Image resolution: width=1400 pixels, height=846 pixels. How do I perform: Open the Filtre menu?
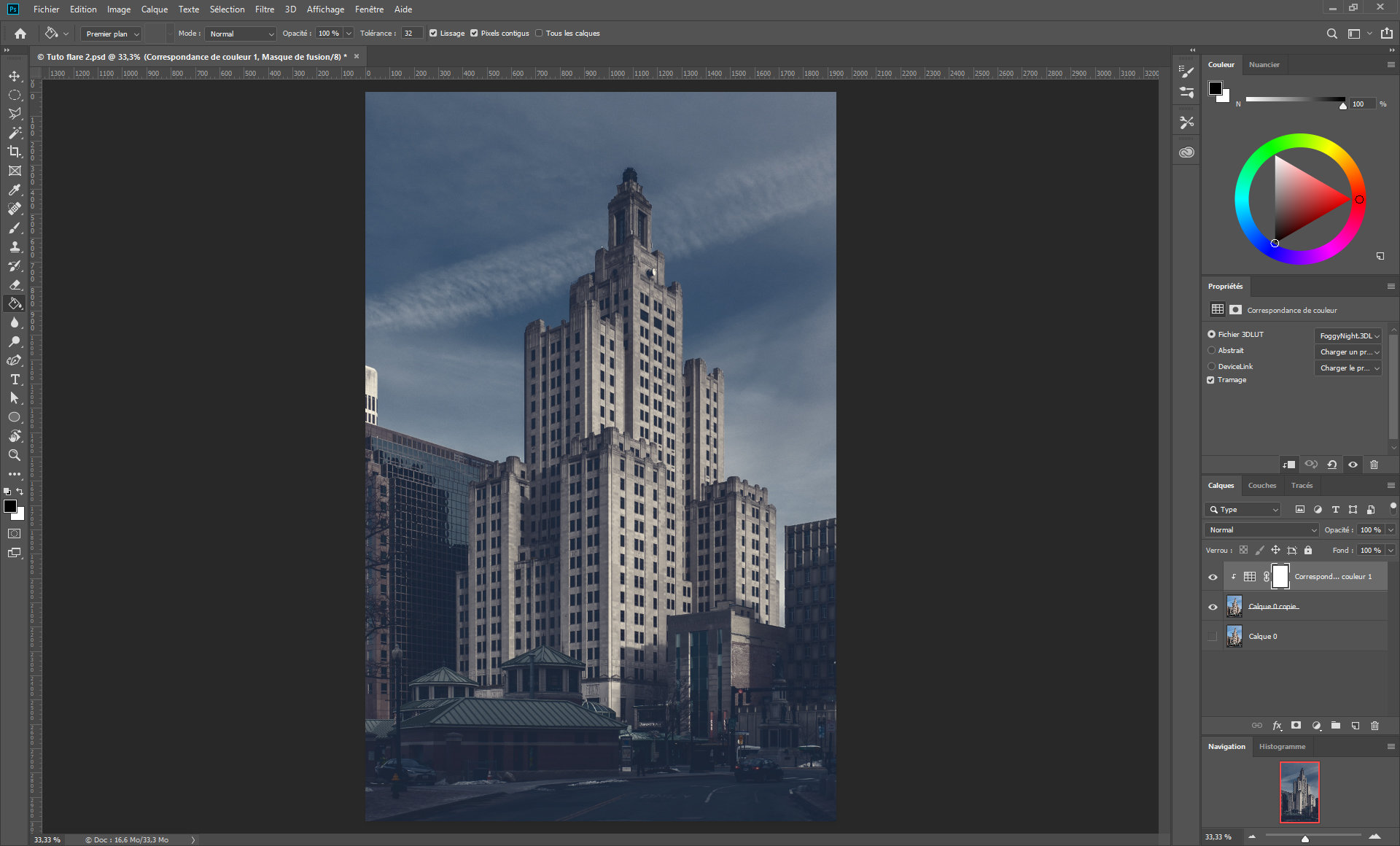[264, 9]
